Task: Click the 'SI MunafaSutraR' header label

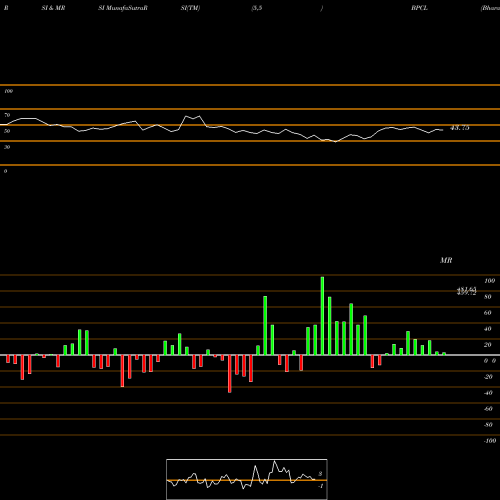Action: pos(123,8)
